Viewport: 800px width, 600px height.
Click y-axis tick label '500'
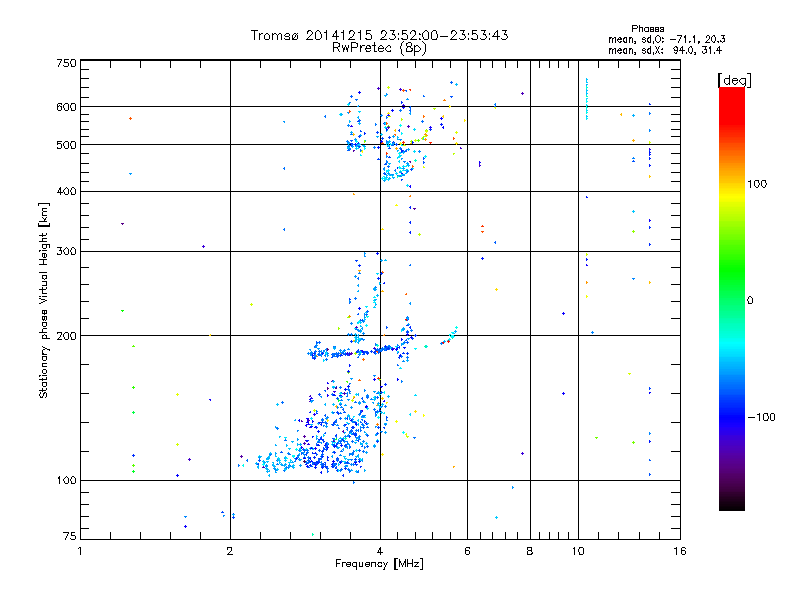click(x=66, y=145)
